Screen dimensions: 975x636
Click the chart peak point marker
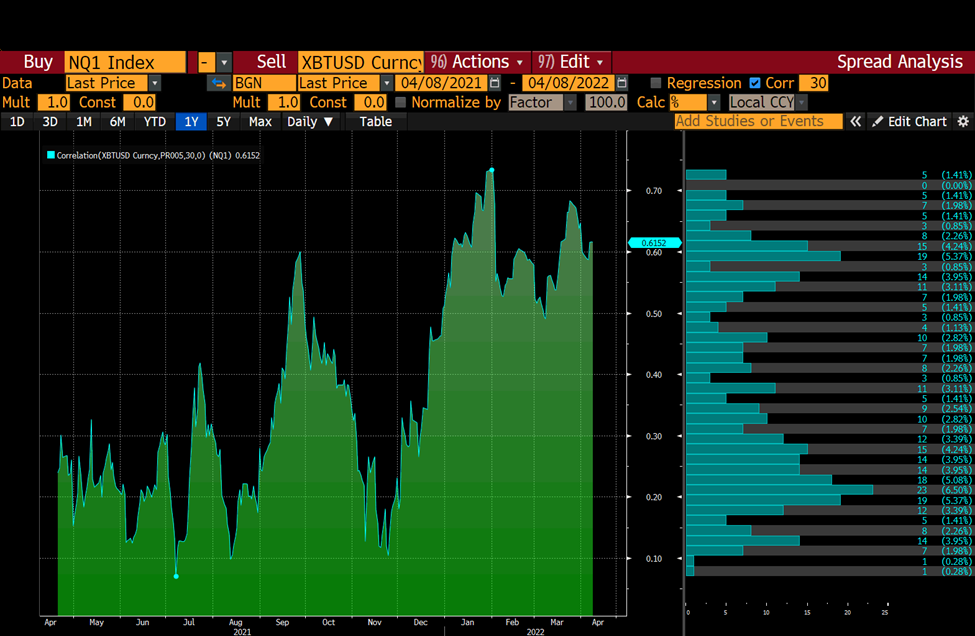[x=492, y=170]
